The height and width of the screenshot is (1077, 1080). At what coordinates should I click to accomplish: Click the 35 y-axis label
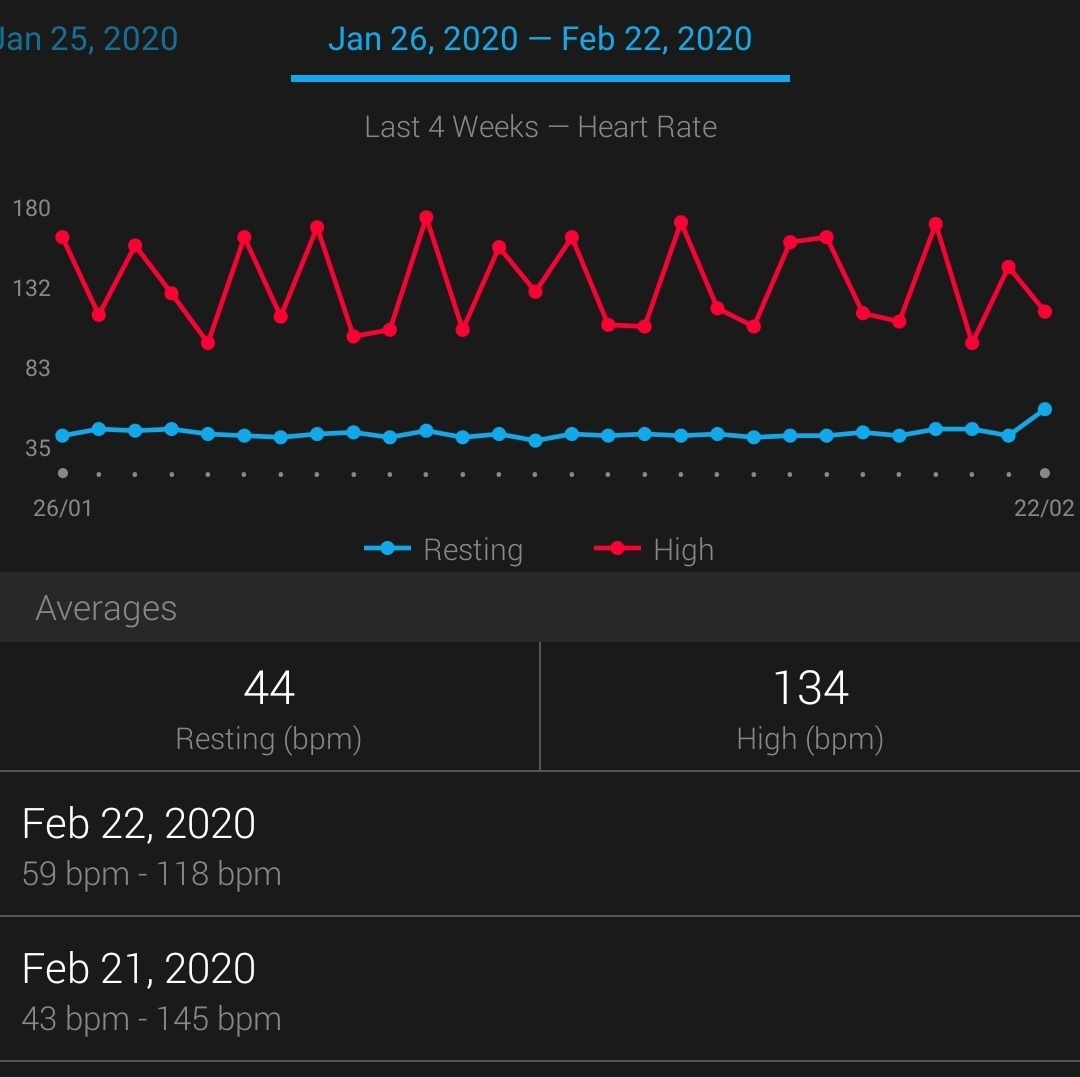pyautogui.click(x=37, y=447)
